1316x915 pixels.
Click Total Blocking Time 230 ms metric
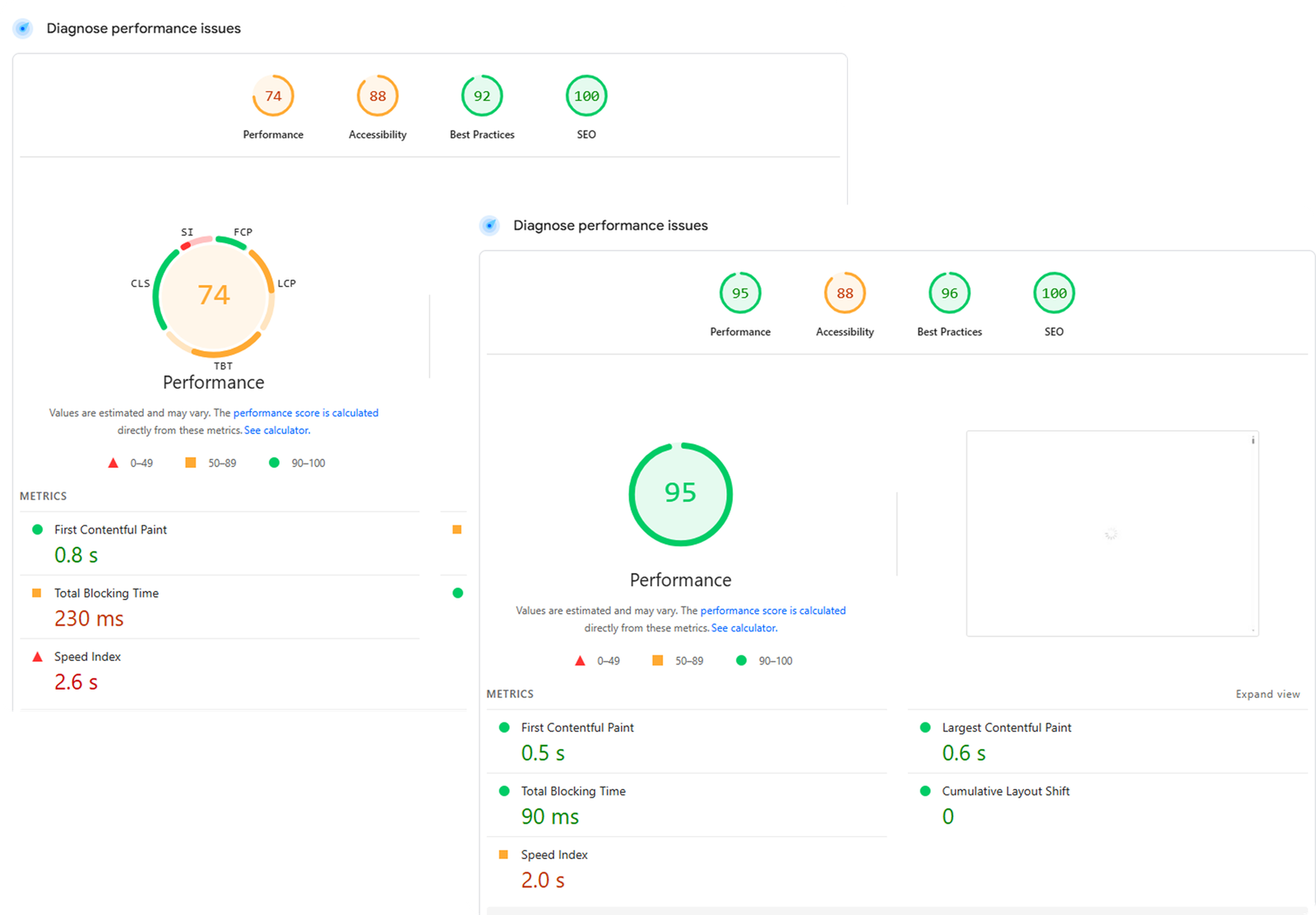click(x=220, y=607)
